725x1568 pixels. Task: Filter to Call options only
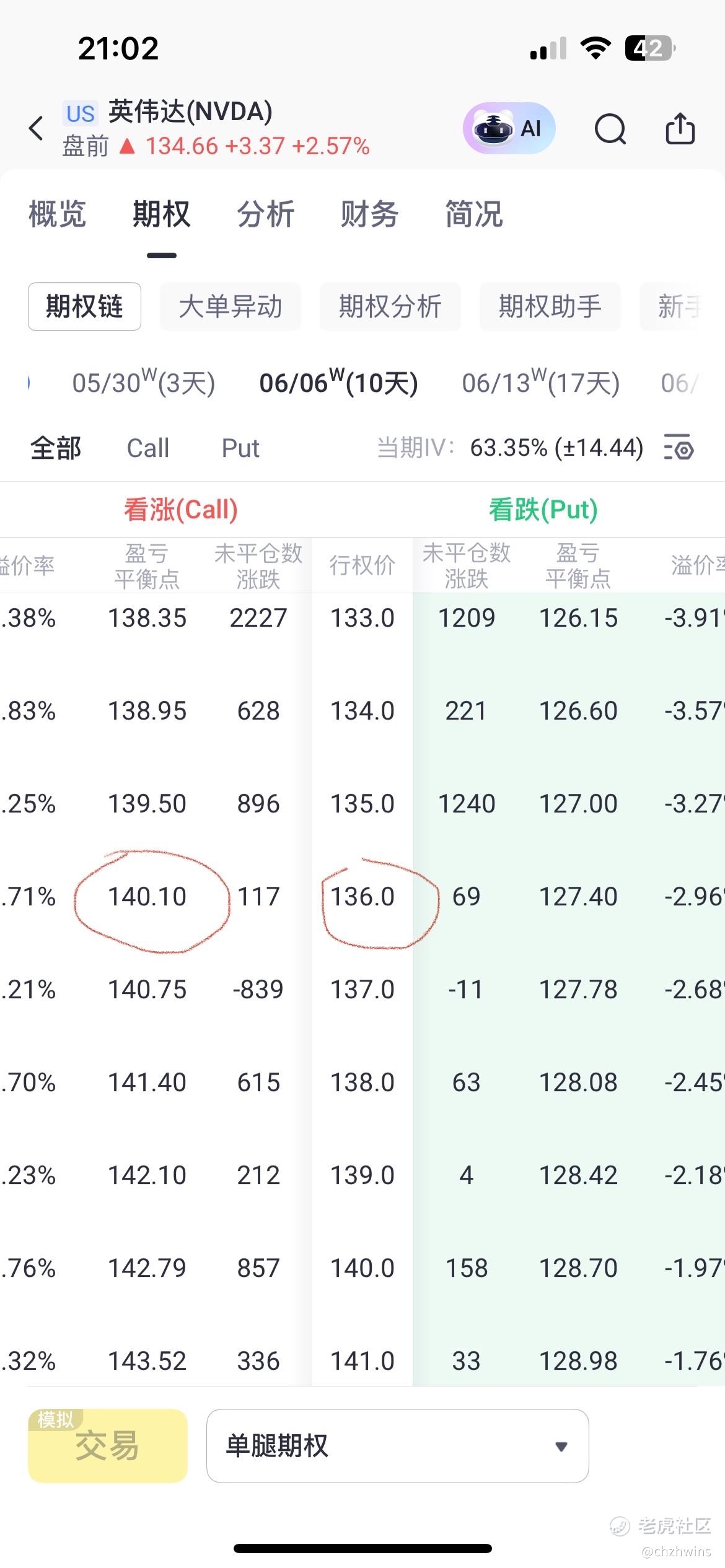[147, 448]
